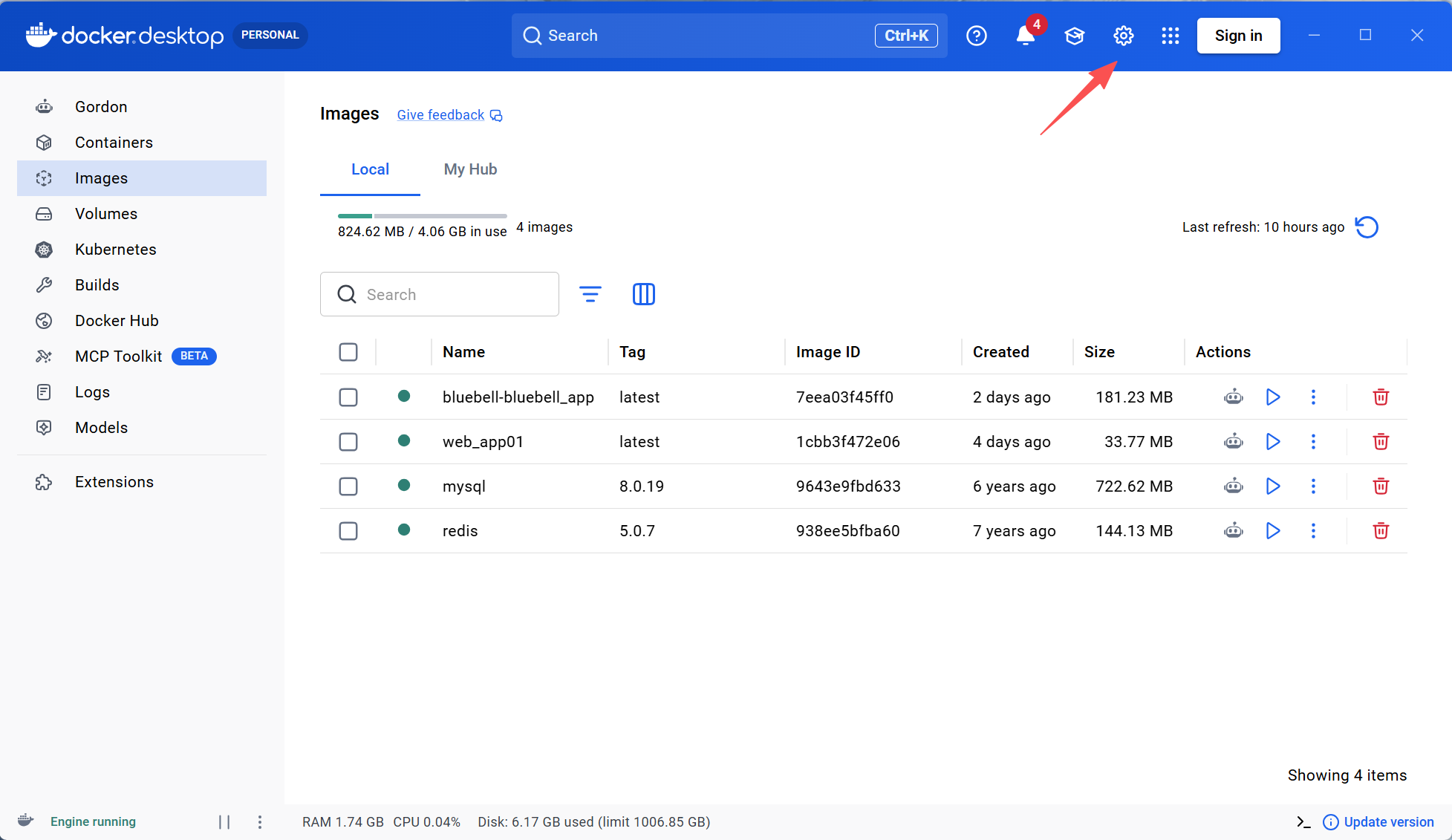Toggle the select-all images checkbox
This screenshot has width=1452, height=840.
348,352
